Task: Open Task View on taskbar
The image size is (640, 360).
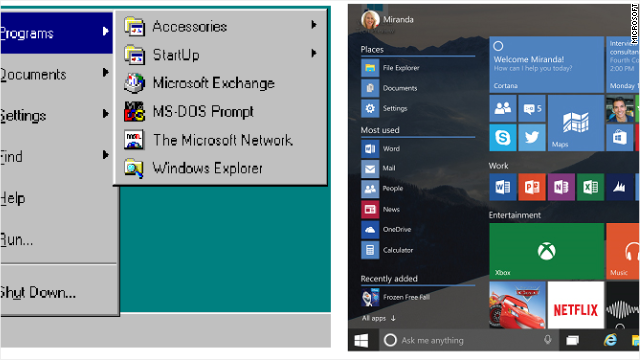Action: click(572, 340)
